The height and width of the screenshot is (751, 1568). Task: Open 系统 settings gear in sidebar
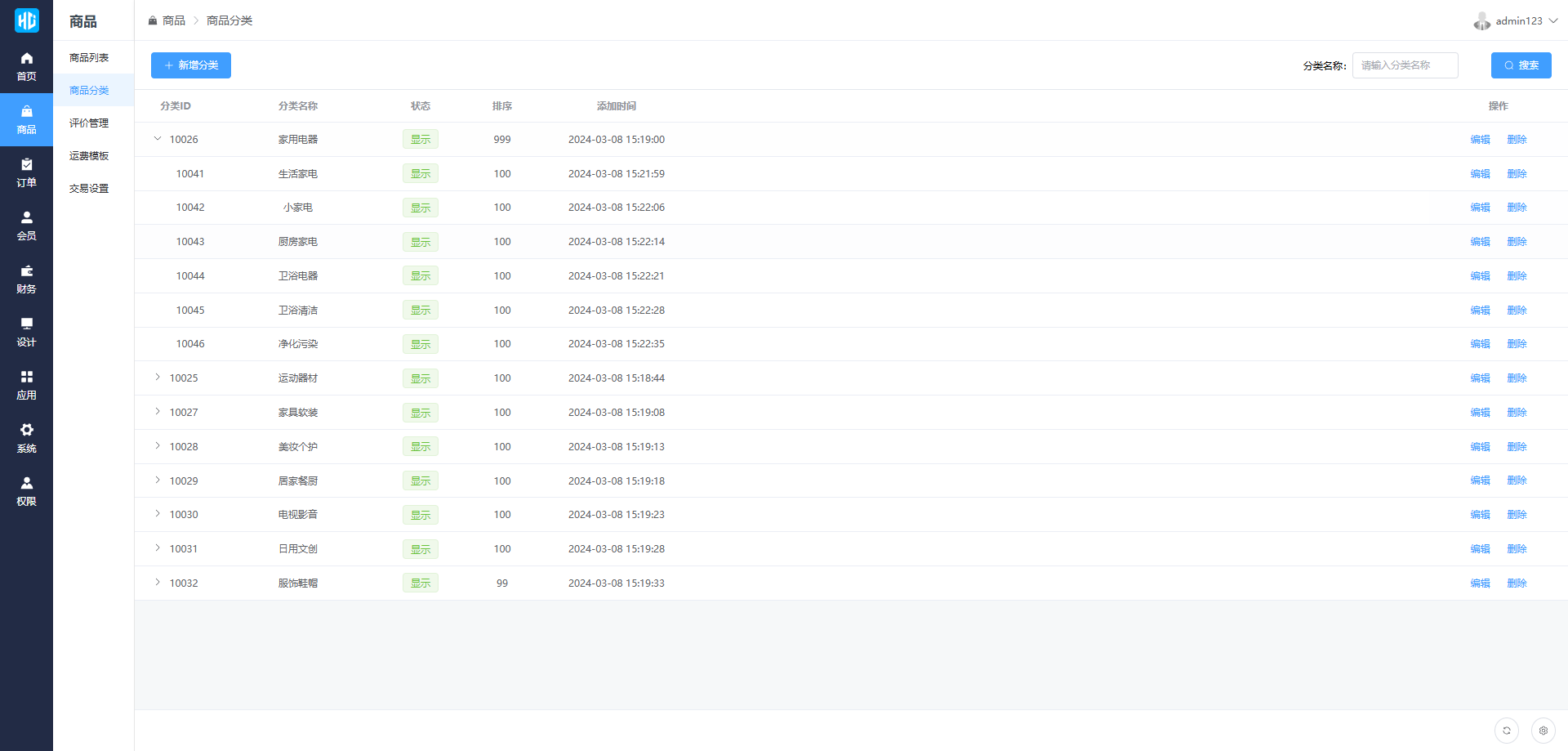26,438
